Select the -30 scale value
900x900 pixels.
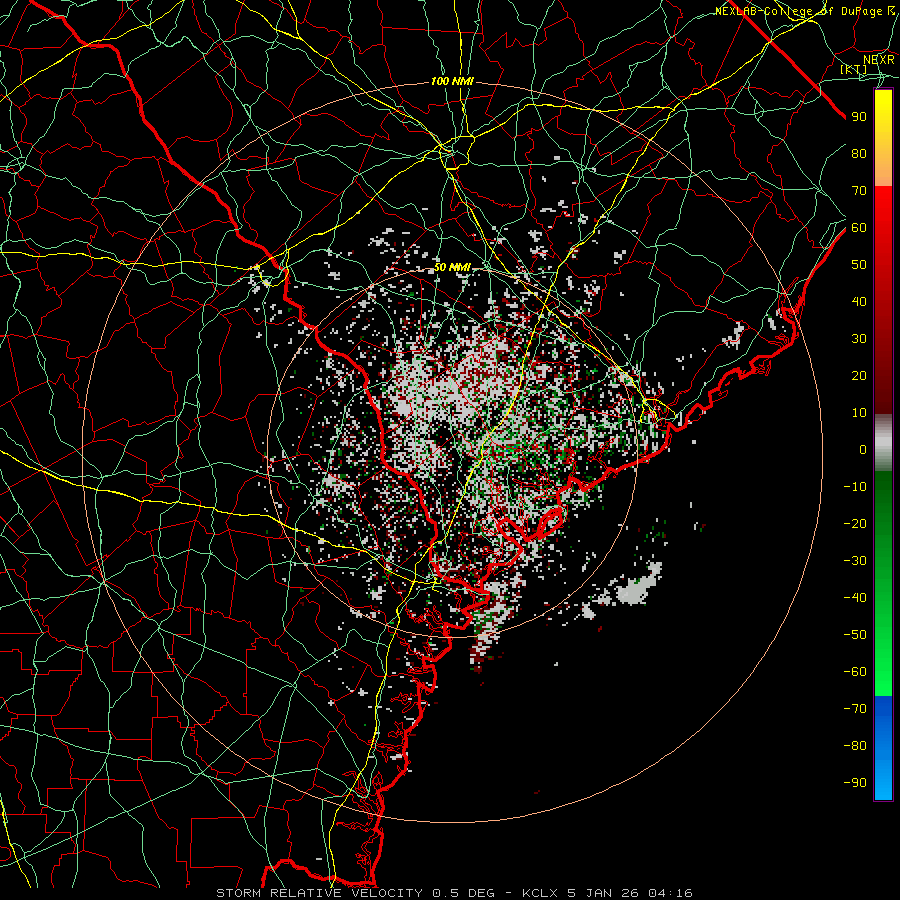855,561
